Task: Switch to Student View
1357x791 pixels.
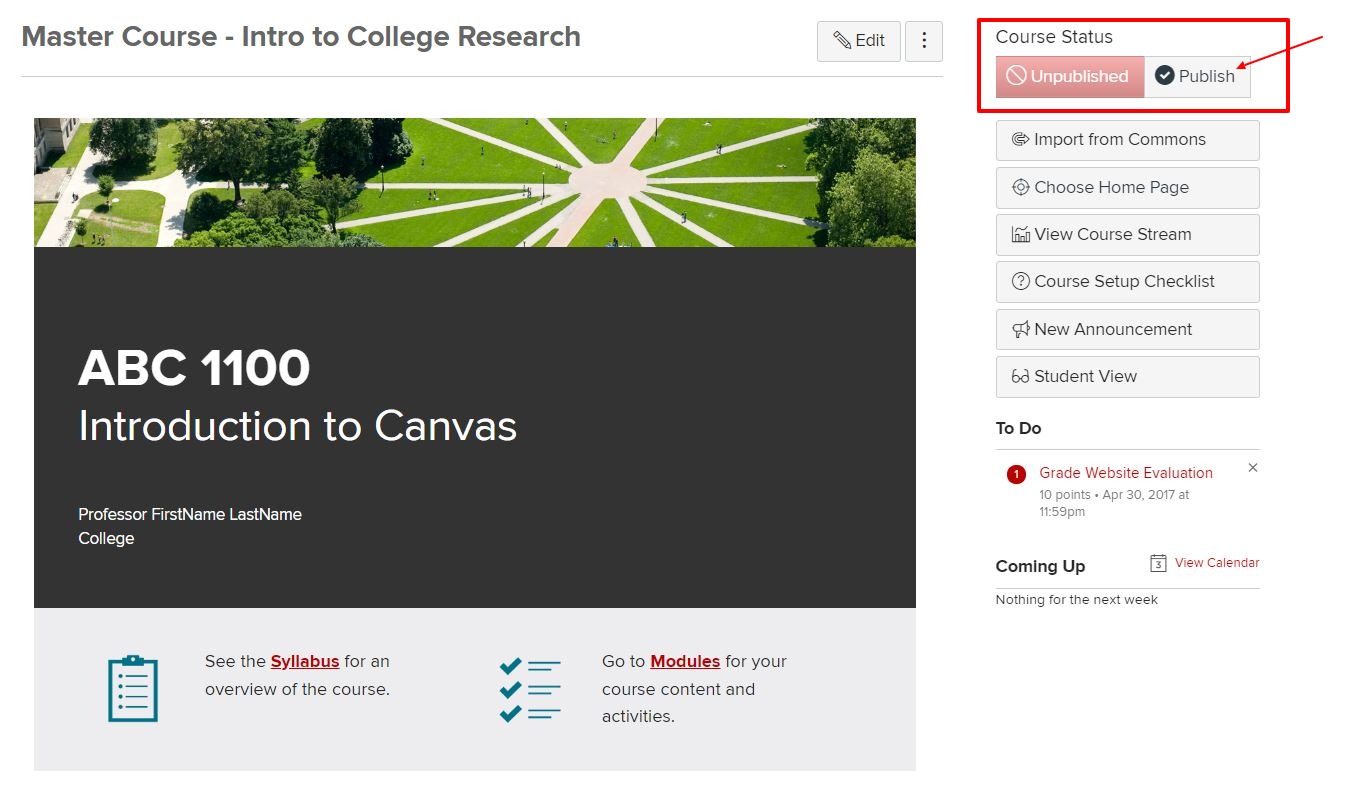Action: pos(1127,376)
